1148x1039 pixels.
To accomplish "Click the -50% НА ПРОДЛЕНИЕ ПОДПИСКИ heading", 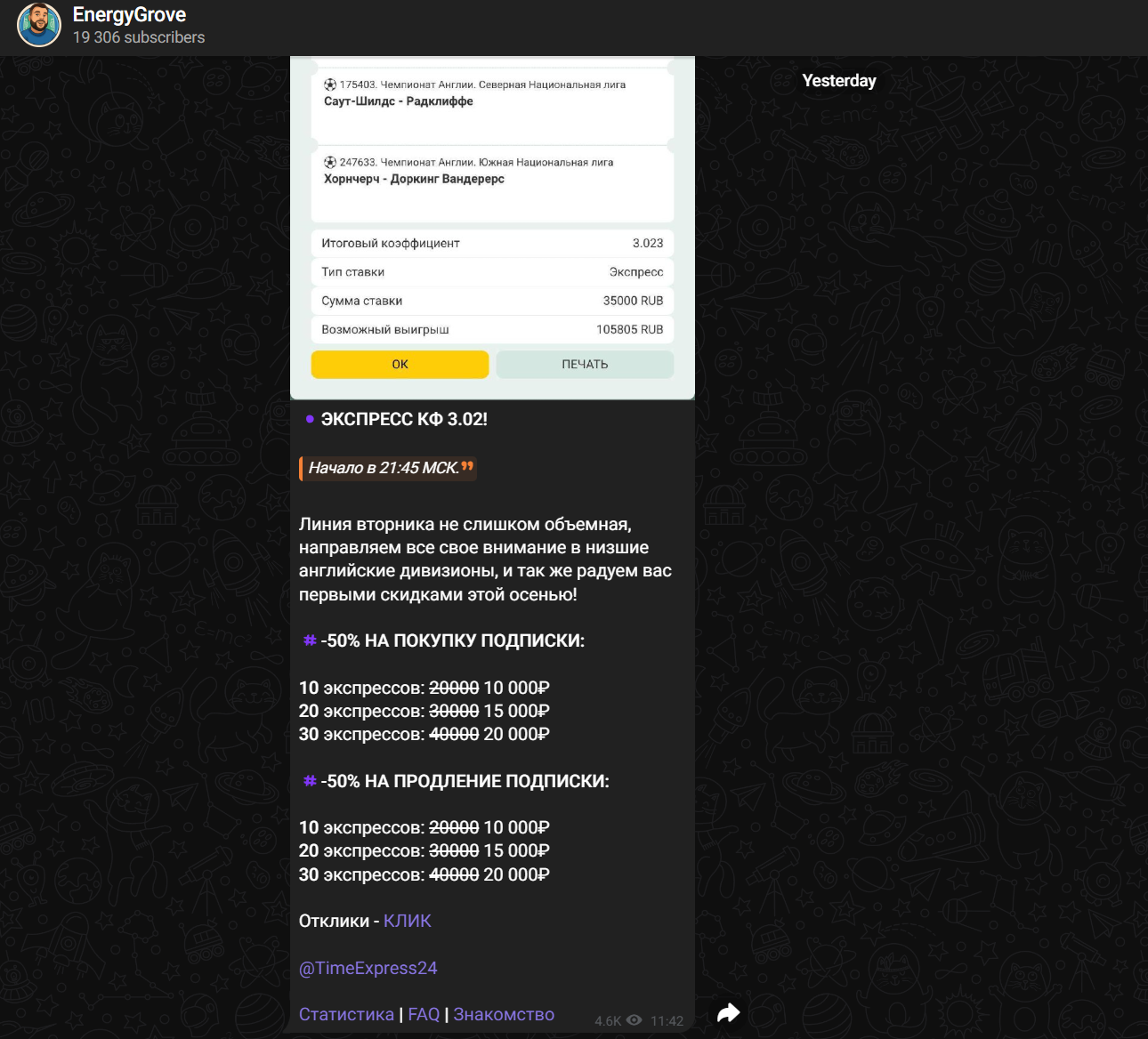I will [465, 781].
